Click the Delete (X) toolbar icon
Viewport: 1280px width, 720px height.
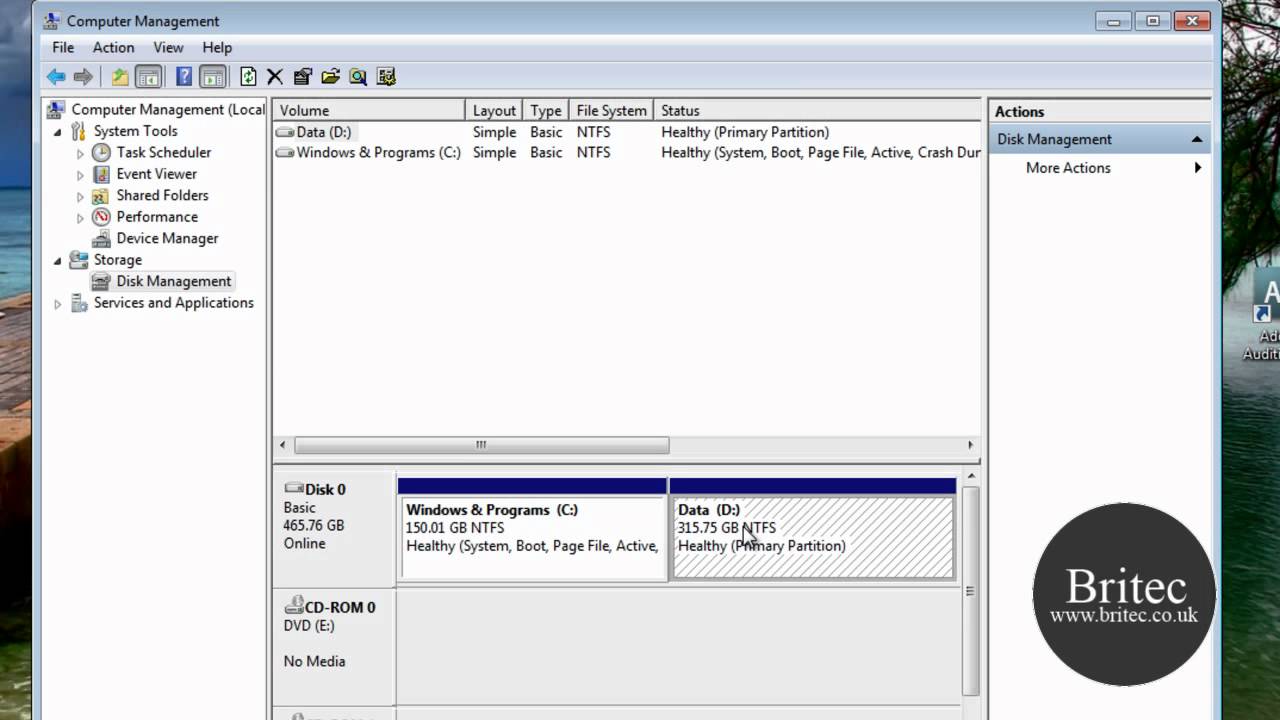(275, 77)
